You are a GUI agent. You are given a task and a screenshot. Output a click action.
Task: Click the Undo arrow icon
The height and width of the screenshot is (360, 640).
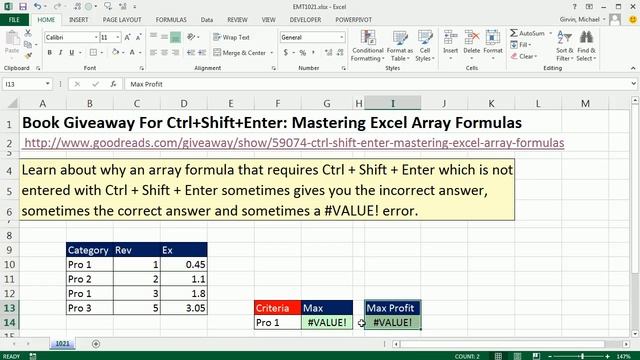click(38, 7)
